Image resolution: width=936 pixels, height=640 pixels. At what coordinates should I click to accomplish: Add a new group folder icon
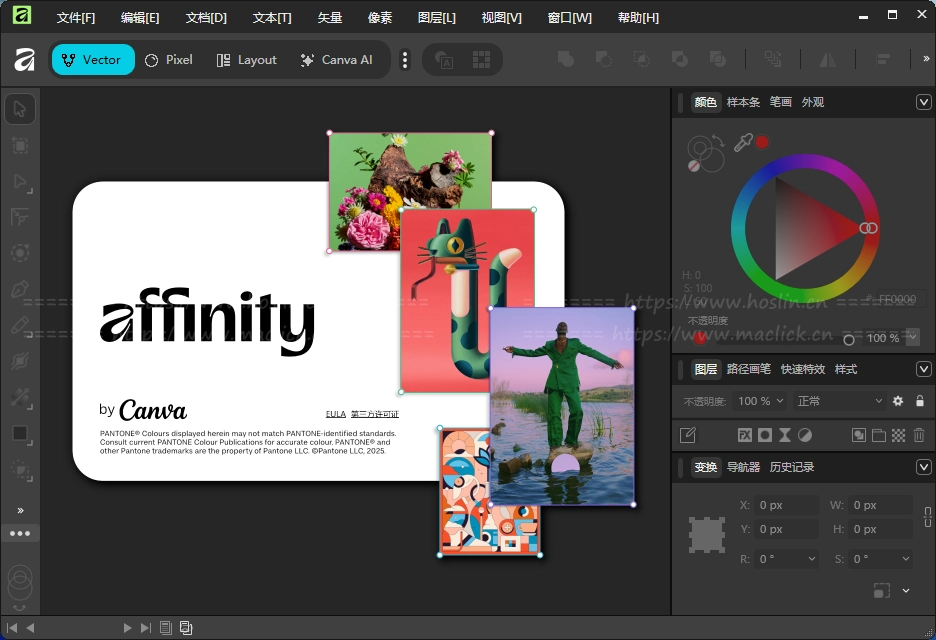tap(878, 435)
